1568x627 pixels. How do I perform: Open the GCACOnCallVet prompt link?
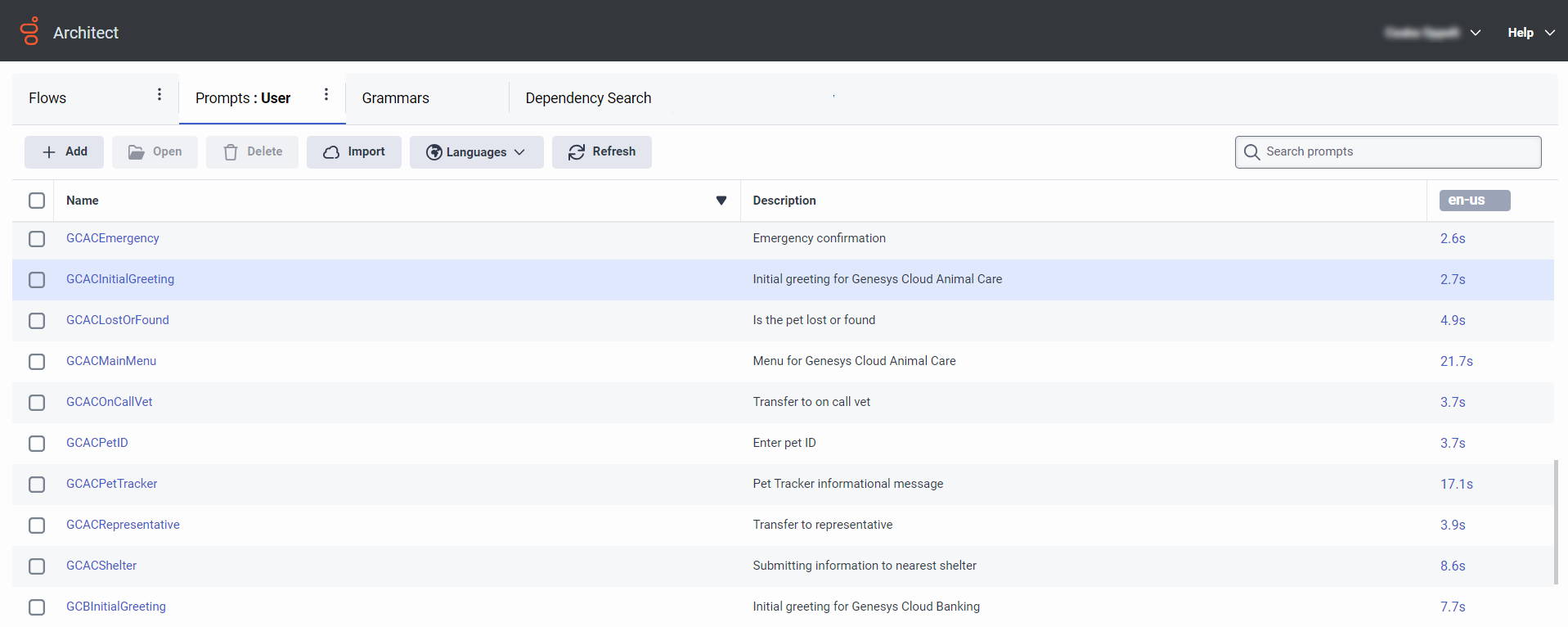pos(110,402)
